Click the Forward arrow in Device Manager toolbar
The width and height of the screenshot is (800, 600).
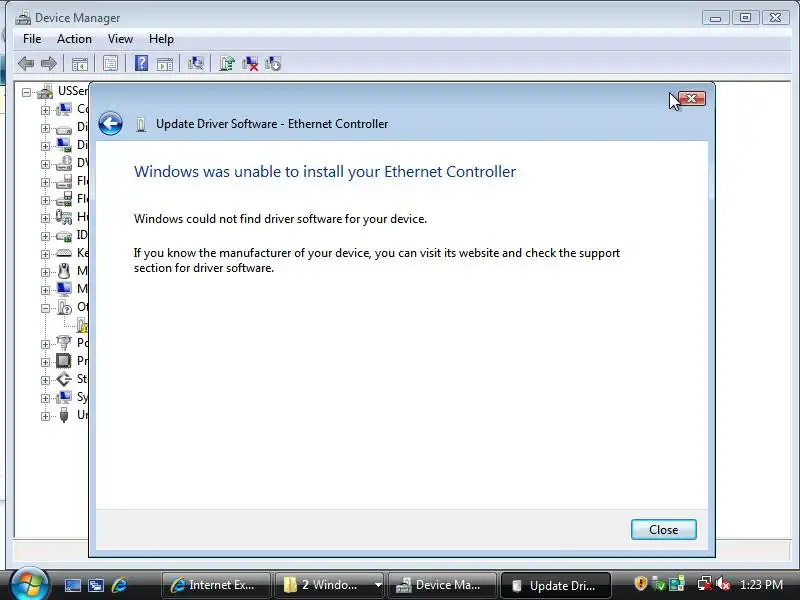click(48, 64)
